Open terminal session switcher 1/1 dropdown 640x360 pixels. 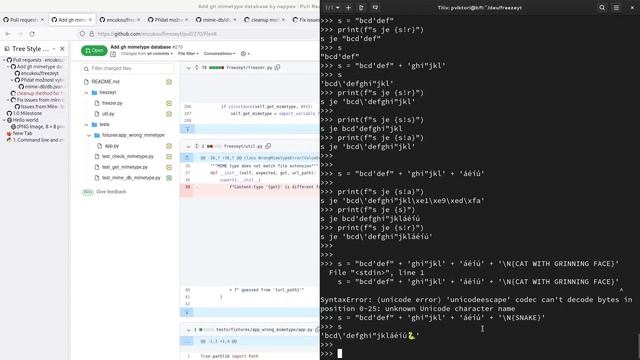(333, 7)
